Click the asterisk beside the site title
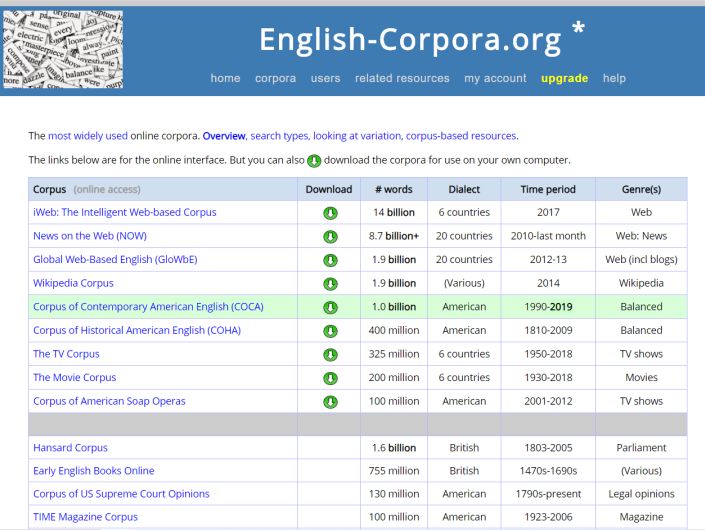This screenshot has height=530, width=705. click(x=579, y=28)
